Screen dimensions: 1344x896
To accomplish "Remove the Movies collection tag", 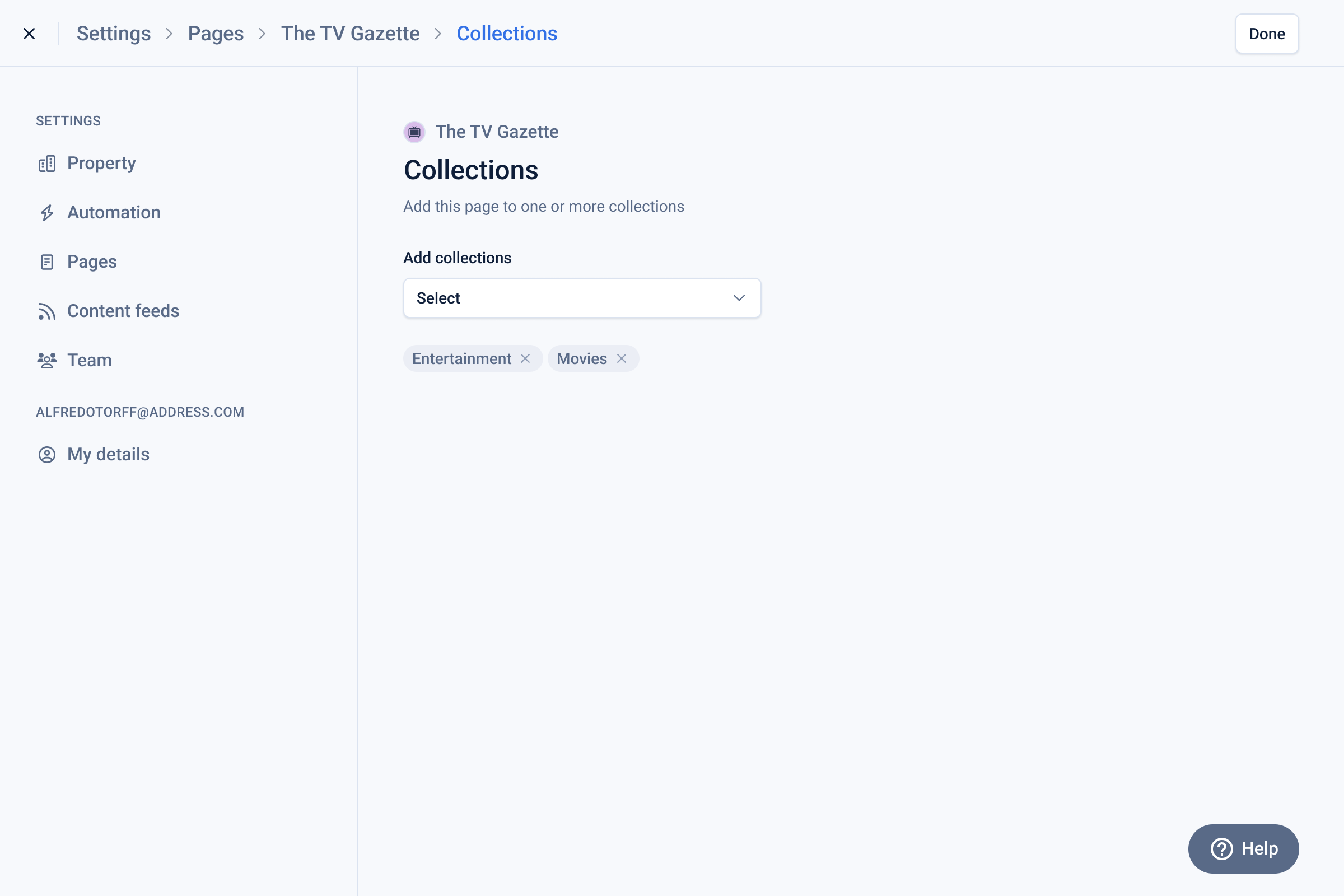I will 622,359.
